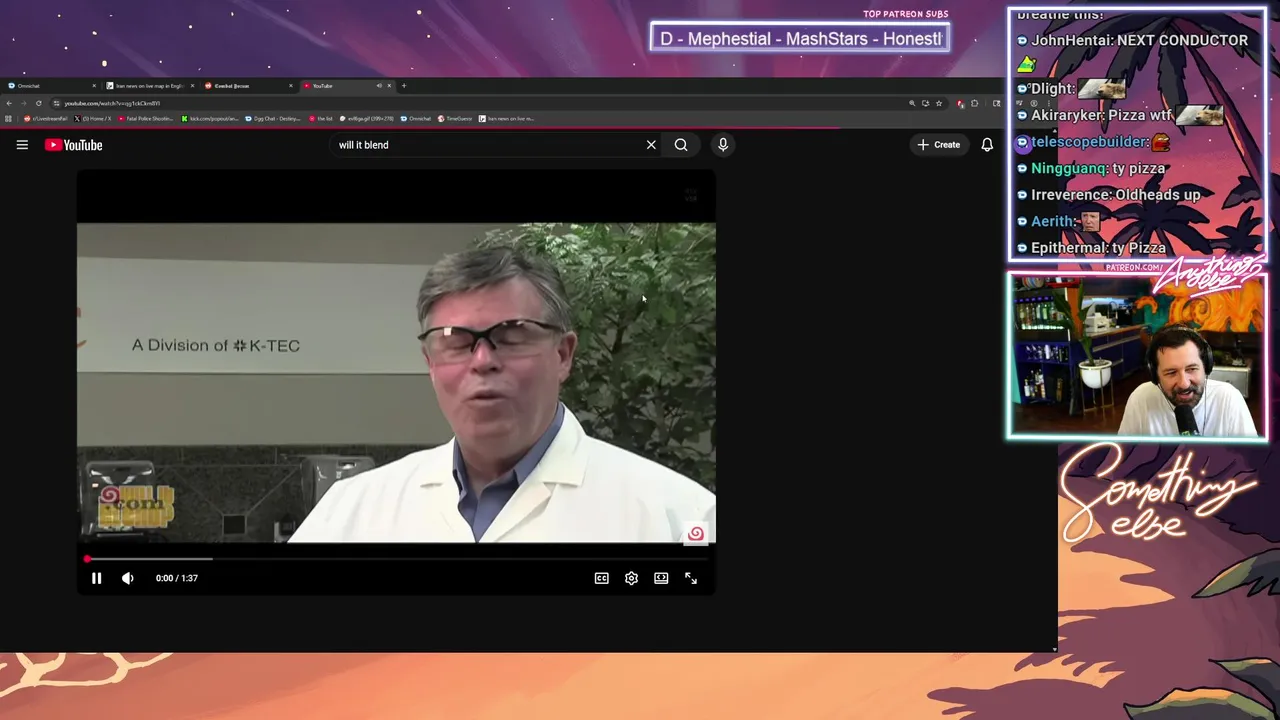Viewport: 1280px width, 720px height.
Task: Open YouTube notifications bell
Action: (987, 145)
